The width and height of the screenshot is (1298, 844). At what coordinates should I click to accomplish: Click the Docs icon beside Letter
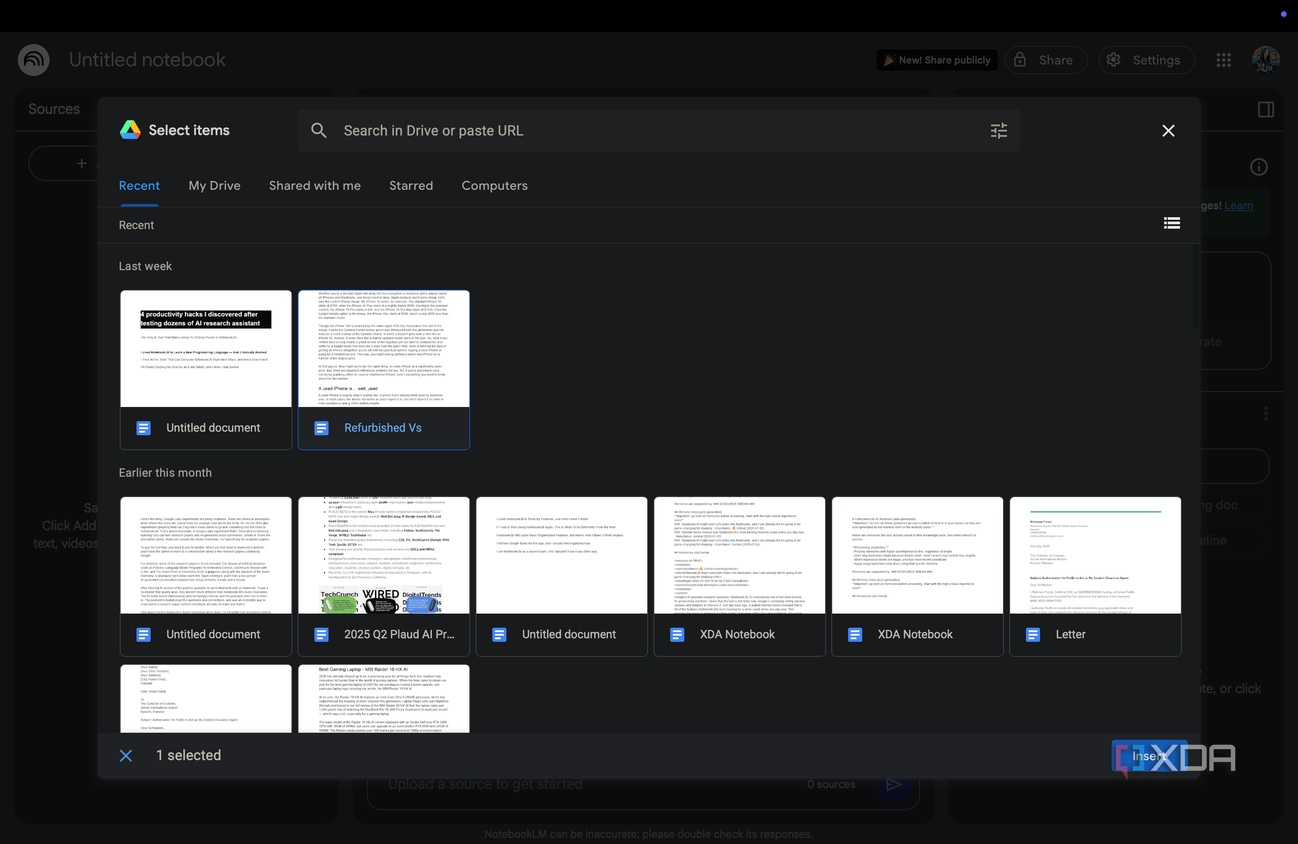coord(1033,634)
